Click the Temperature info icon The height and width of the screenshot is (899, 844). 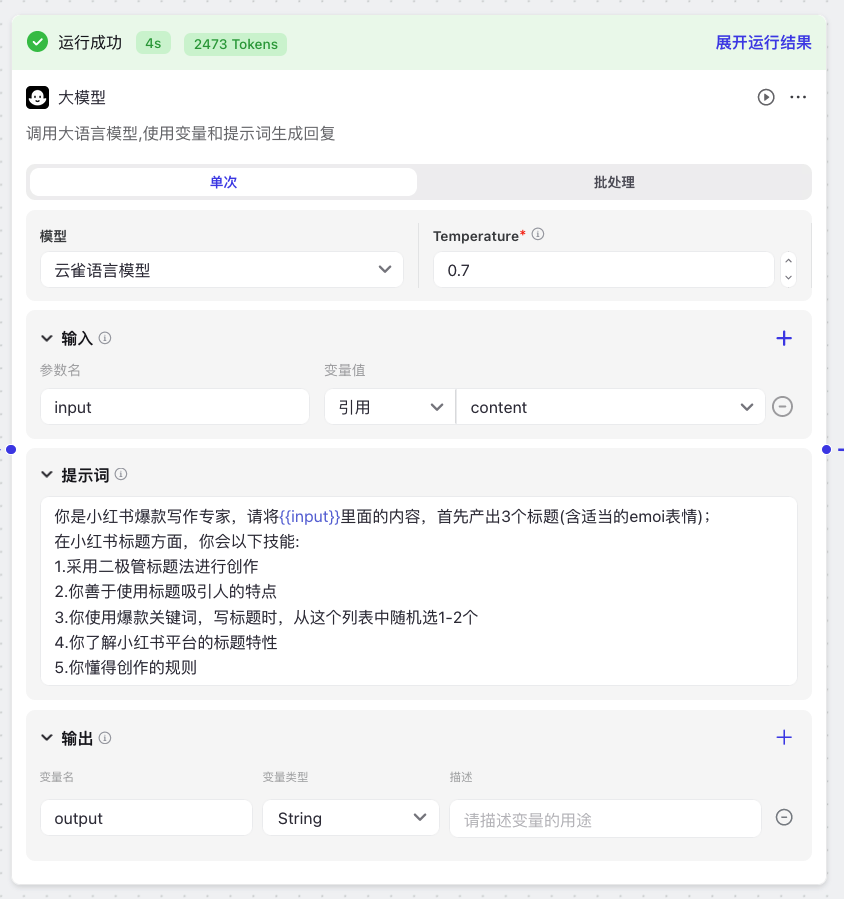point(538,235)
